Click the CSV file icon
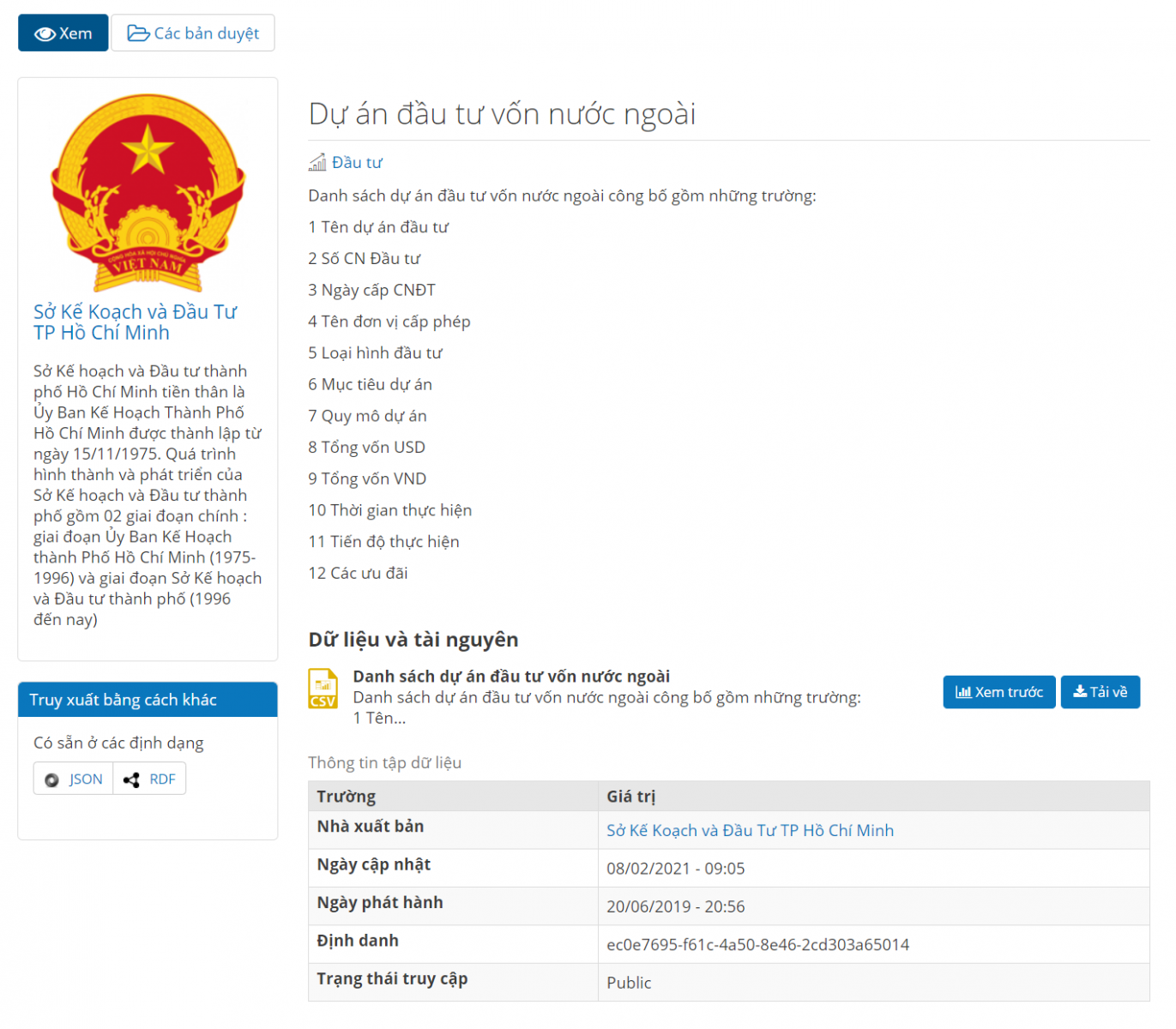The image size is (1176, 1029). 323,689
